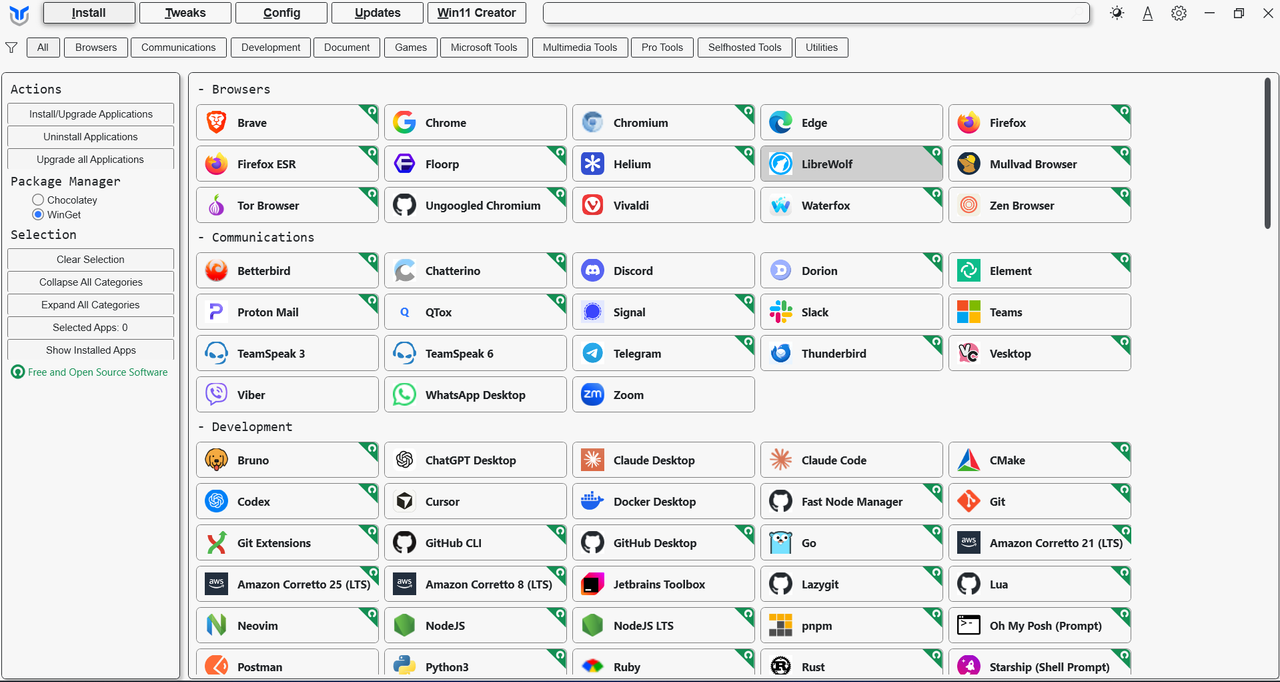
Task: Click Install/Upgrade Applications
Action: [x=91, y=114]
